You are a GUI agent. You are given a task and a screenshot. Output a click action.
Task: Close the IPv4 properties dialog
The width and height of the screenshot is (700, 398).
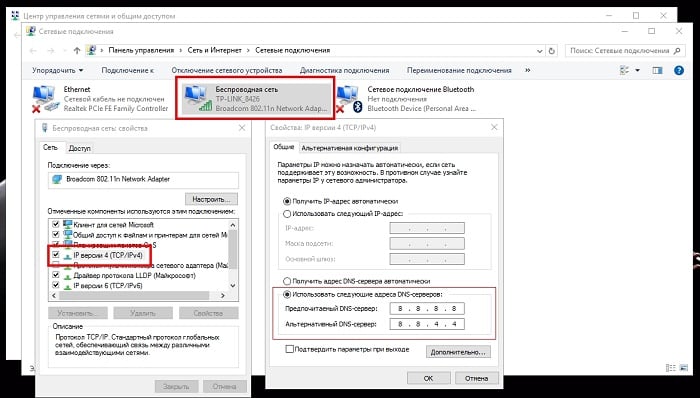click(494, 128)
